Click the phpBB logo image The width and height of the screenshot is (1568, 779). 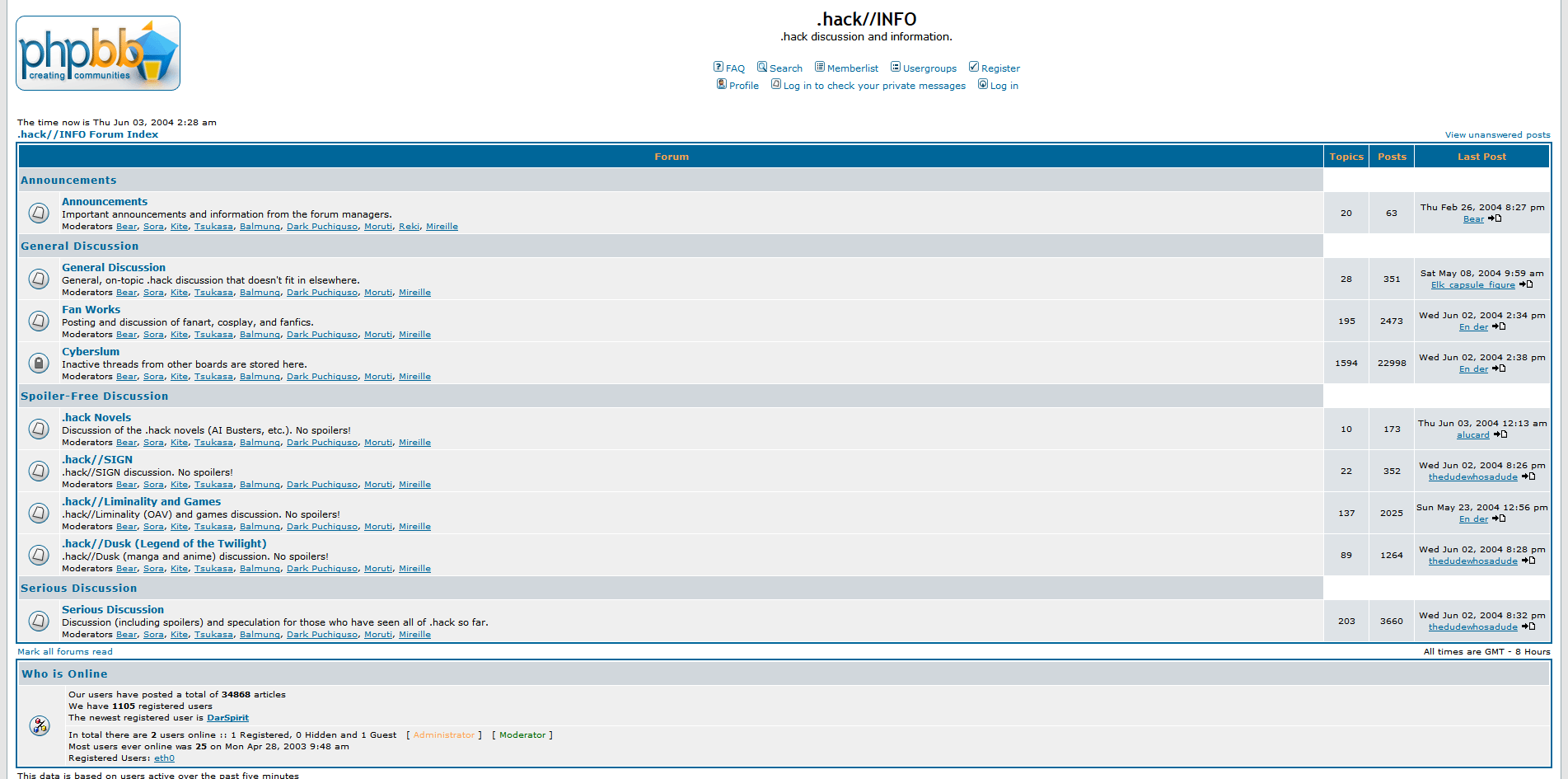[x=98, y=53]
